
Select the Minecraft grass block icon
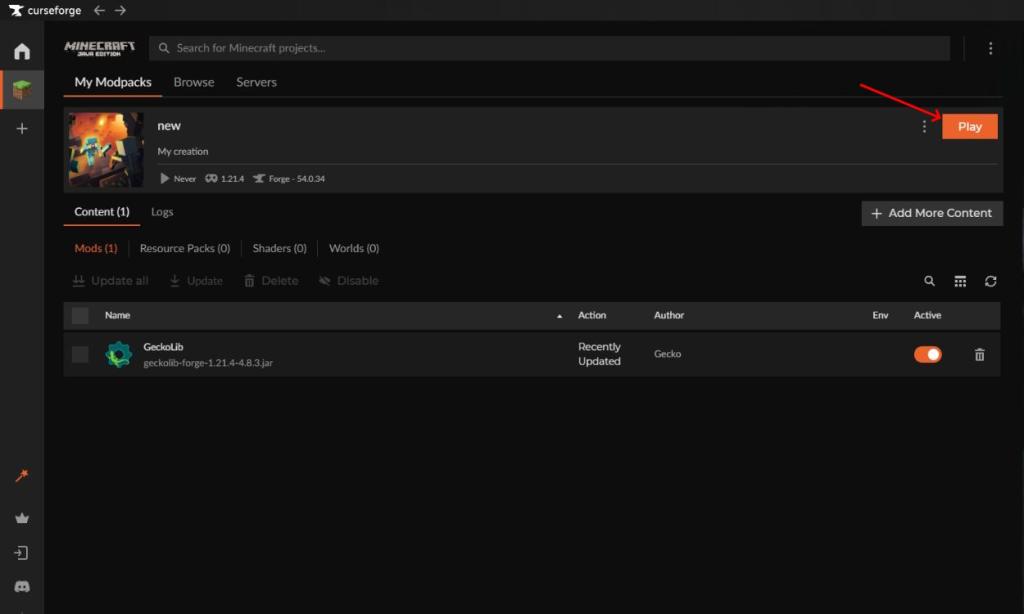(x=22, y=91)
